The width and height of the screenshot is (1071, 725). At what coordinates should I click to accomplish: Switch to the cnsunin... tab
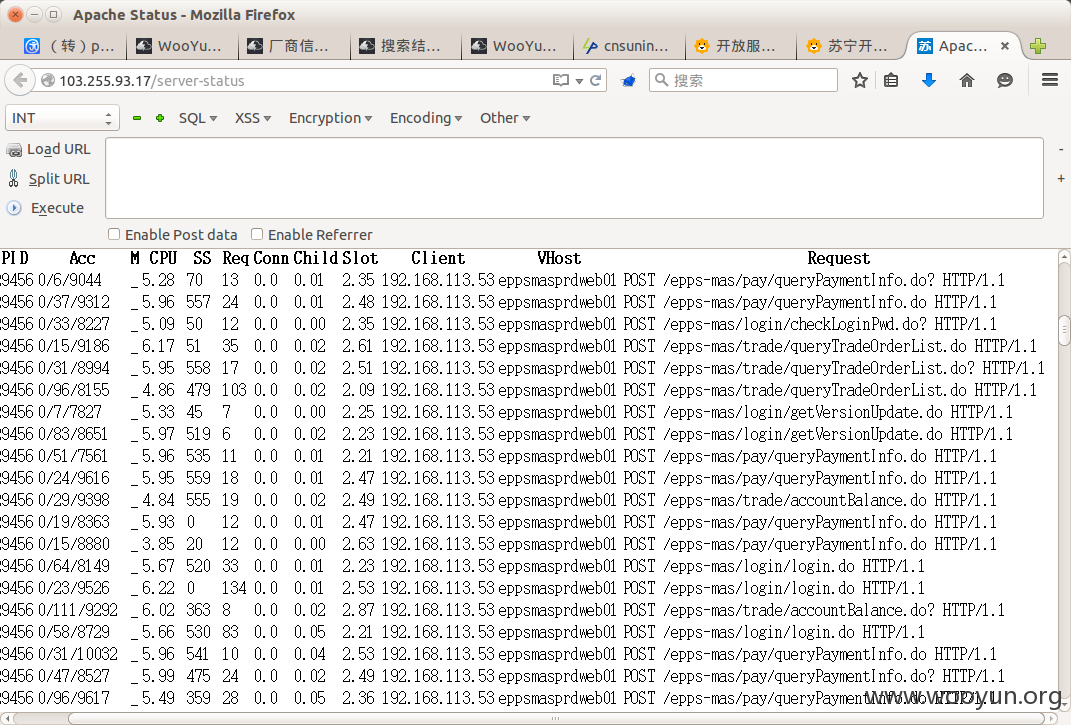click(x=629, y=46)
